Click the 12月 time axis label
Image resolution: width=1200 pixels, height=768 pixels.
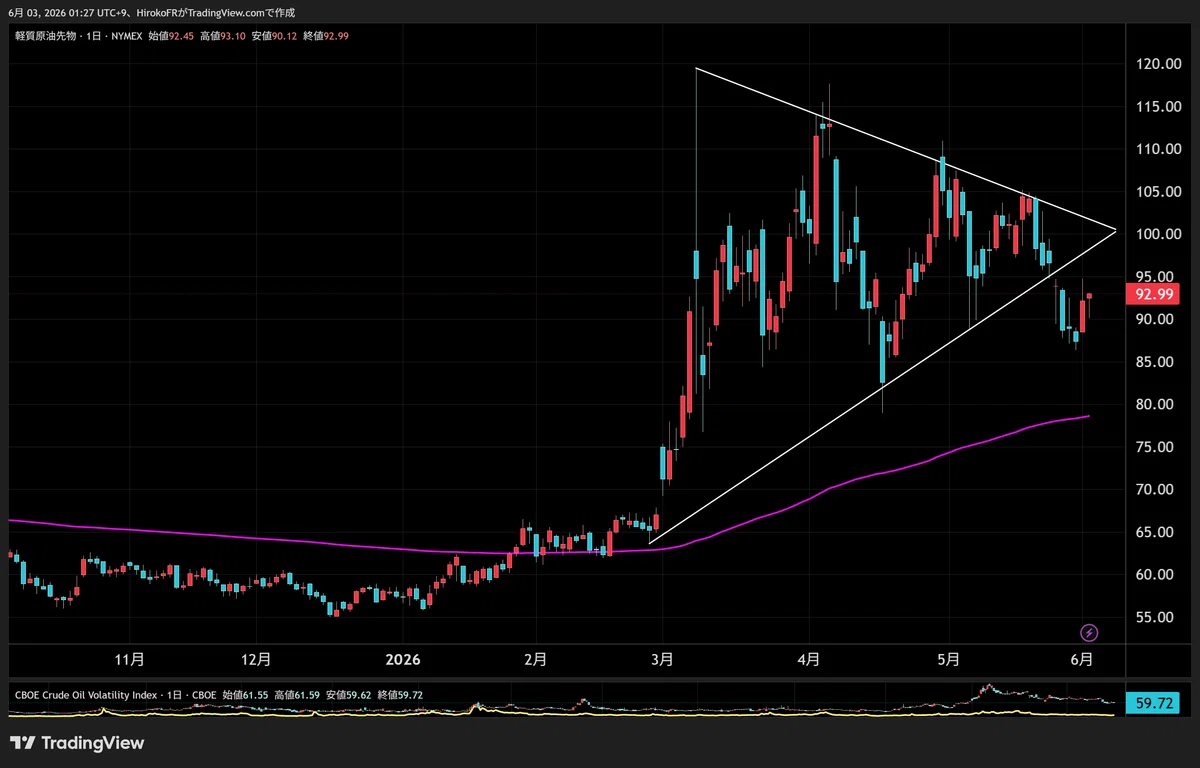257,660
